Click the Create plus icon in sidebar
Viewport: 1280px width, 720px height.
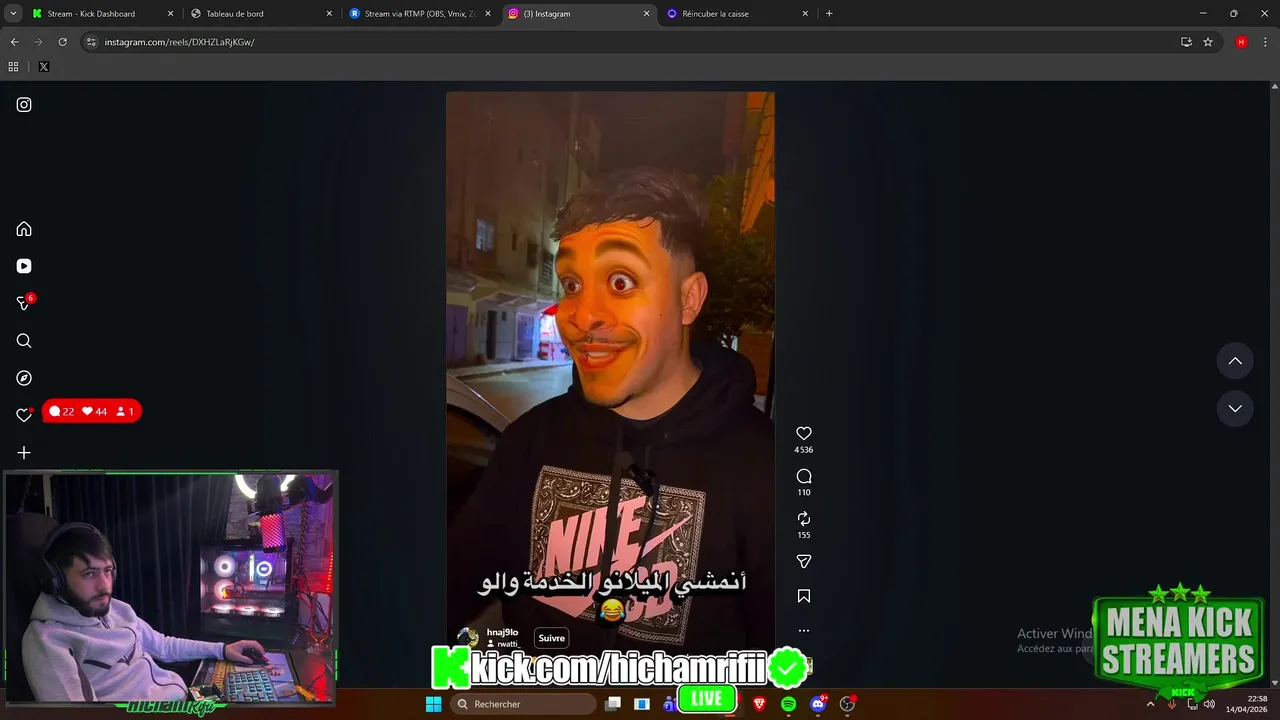tap(24, 453)
